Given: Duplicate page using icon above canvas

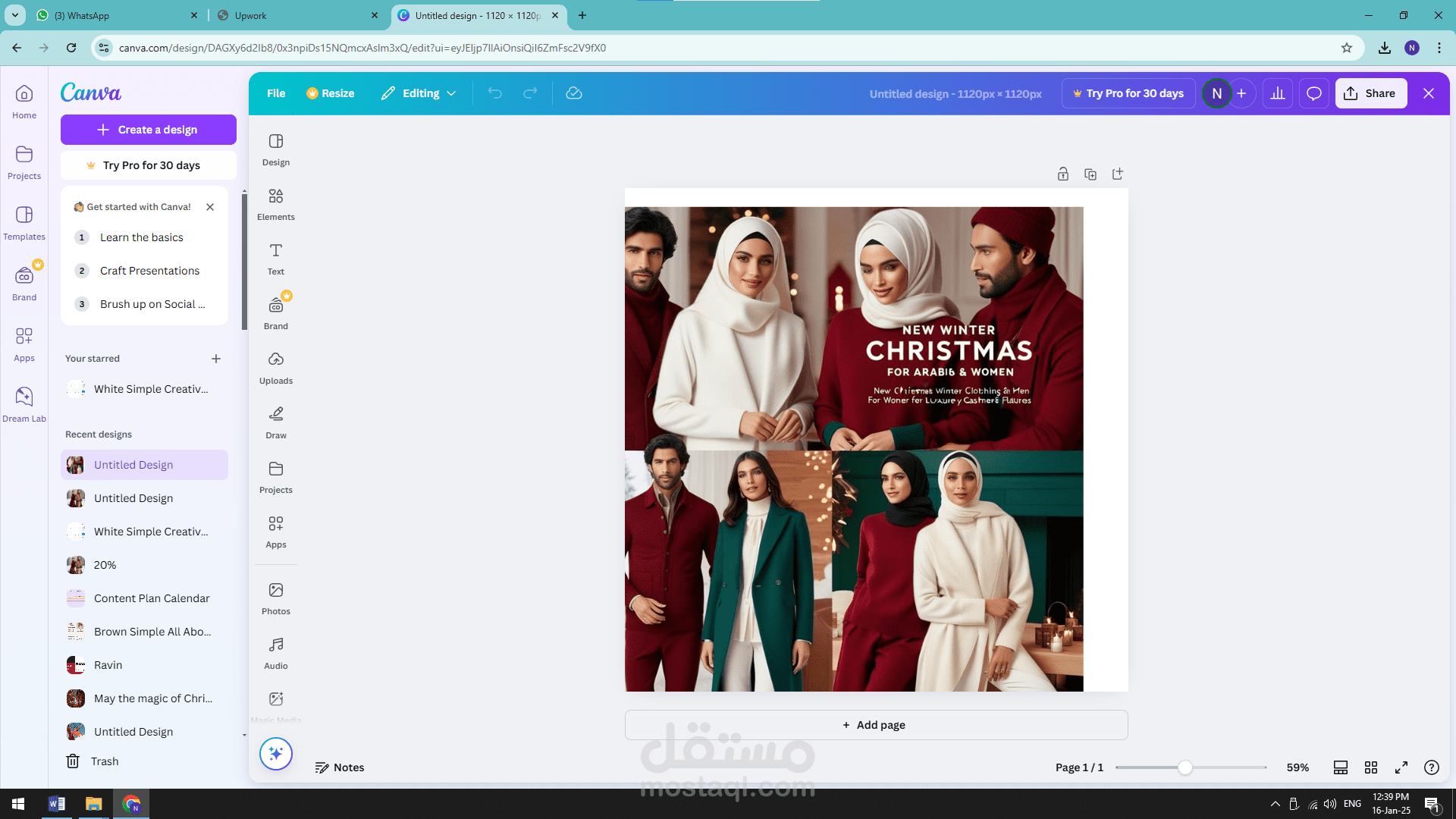Looking at the screenshot, I should point(1090,174).
